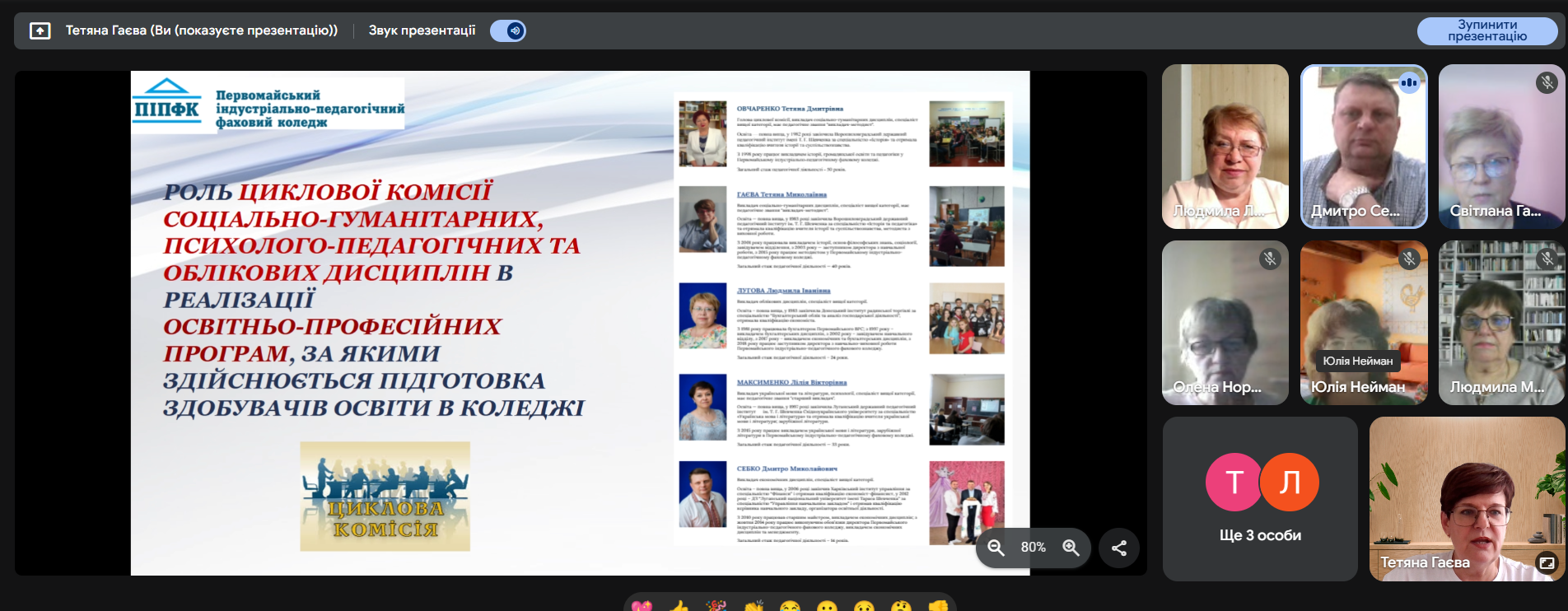Zoom out the shared presentation
This screenshot has height=611, width=1568.
click(996, 548)
